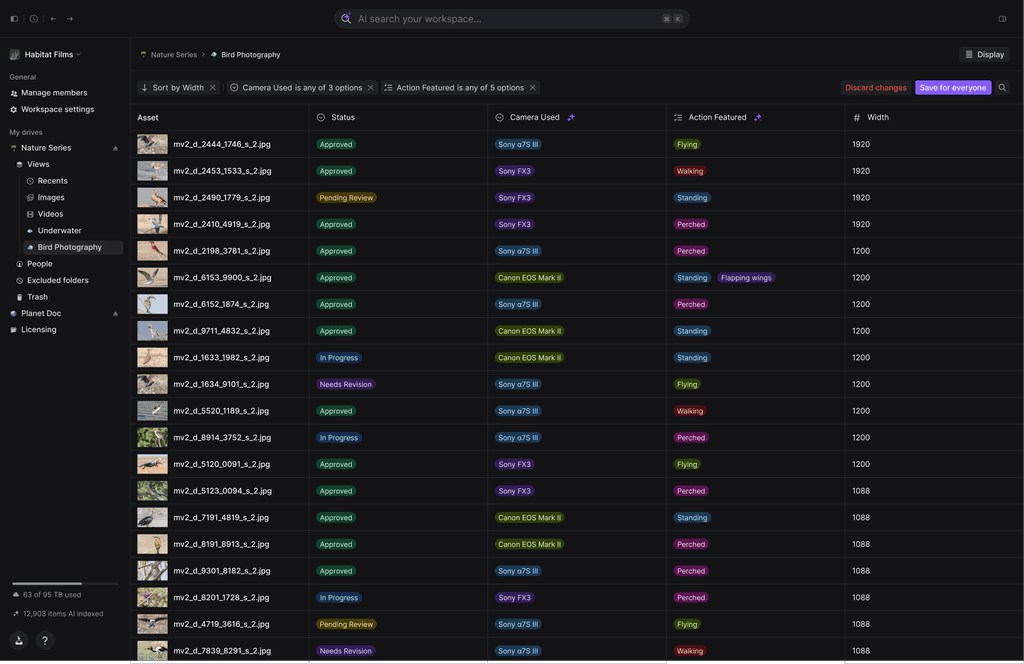Toggle the pin on Nature Series drive
Screen dimensions: 1024x664
coord(115,147)
